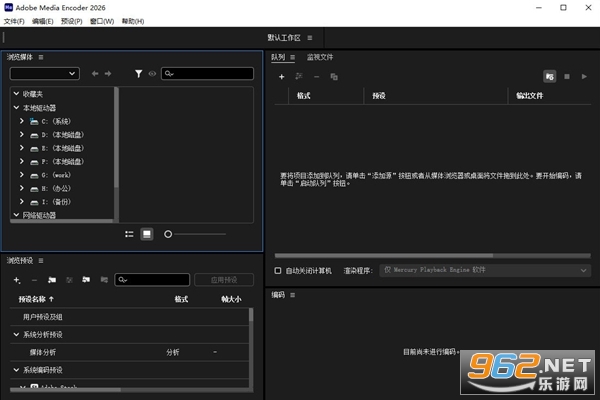Click the preset list vertical scrollbar
This screenshot has height=400, width=600.
(x=251, y=315)
